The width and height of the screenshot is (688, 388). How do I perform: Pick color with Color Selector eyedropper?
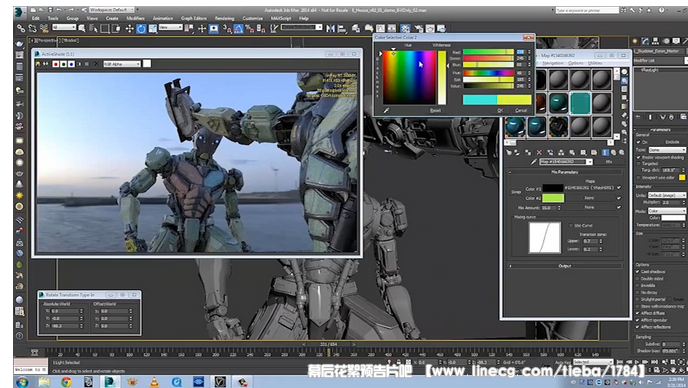point(387,111)
